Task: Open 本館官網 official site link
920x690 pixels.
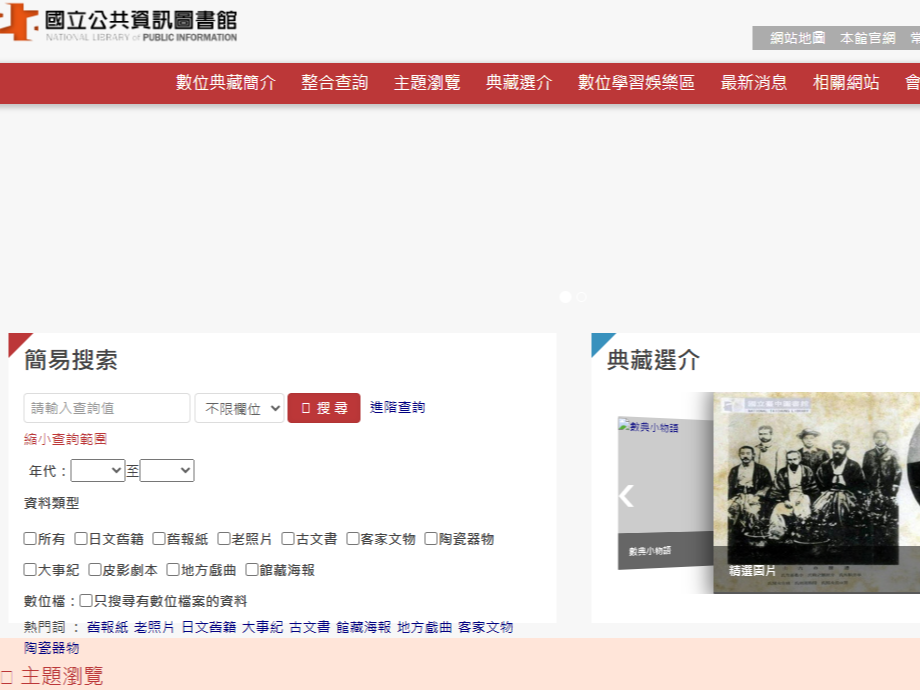Action: pyautogui.click(x=868, y=38)
